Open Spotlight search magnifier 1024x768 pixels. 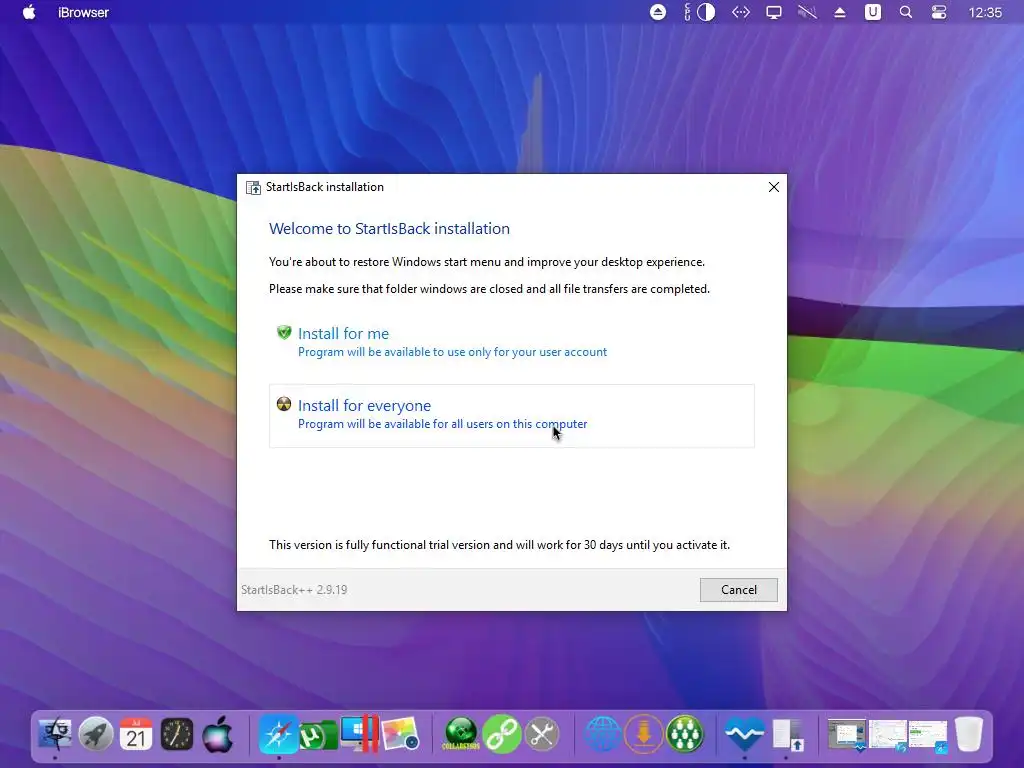[x=906, y=12]
